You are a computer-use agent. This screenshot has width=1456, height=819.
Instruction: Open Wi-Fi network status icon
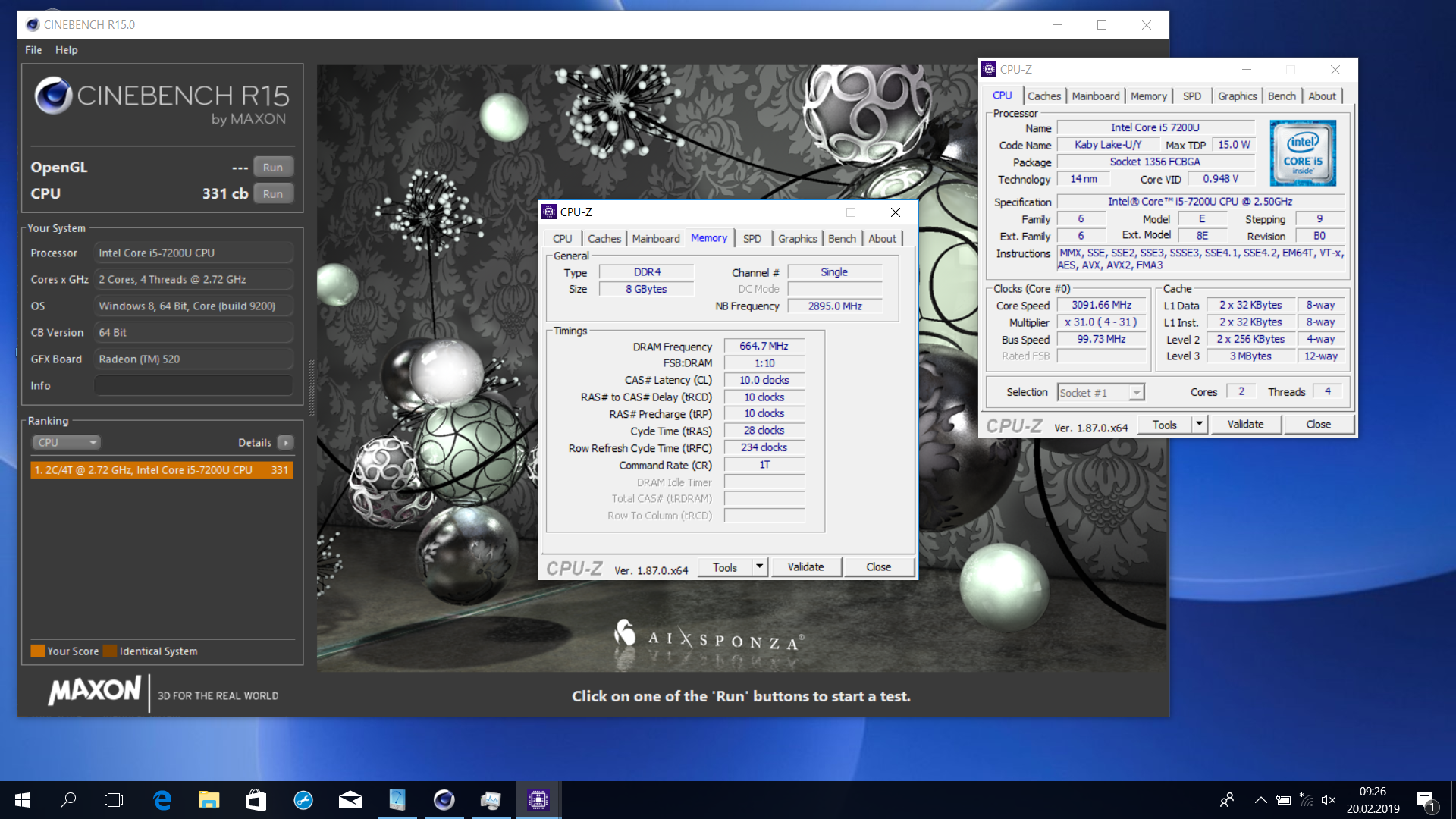pyautogui.click(x=1306, y=800)
